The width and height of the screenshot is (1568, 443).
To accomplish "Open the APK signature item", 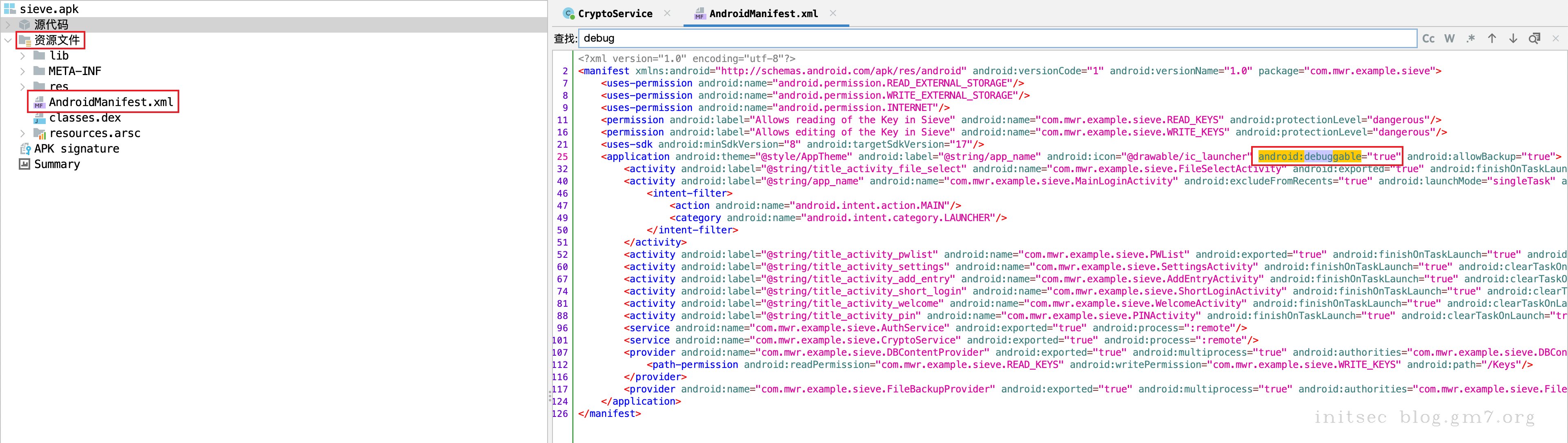I will (76, 149).
